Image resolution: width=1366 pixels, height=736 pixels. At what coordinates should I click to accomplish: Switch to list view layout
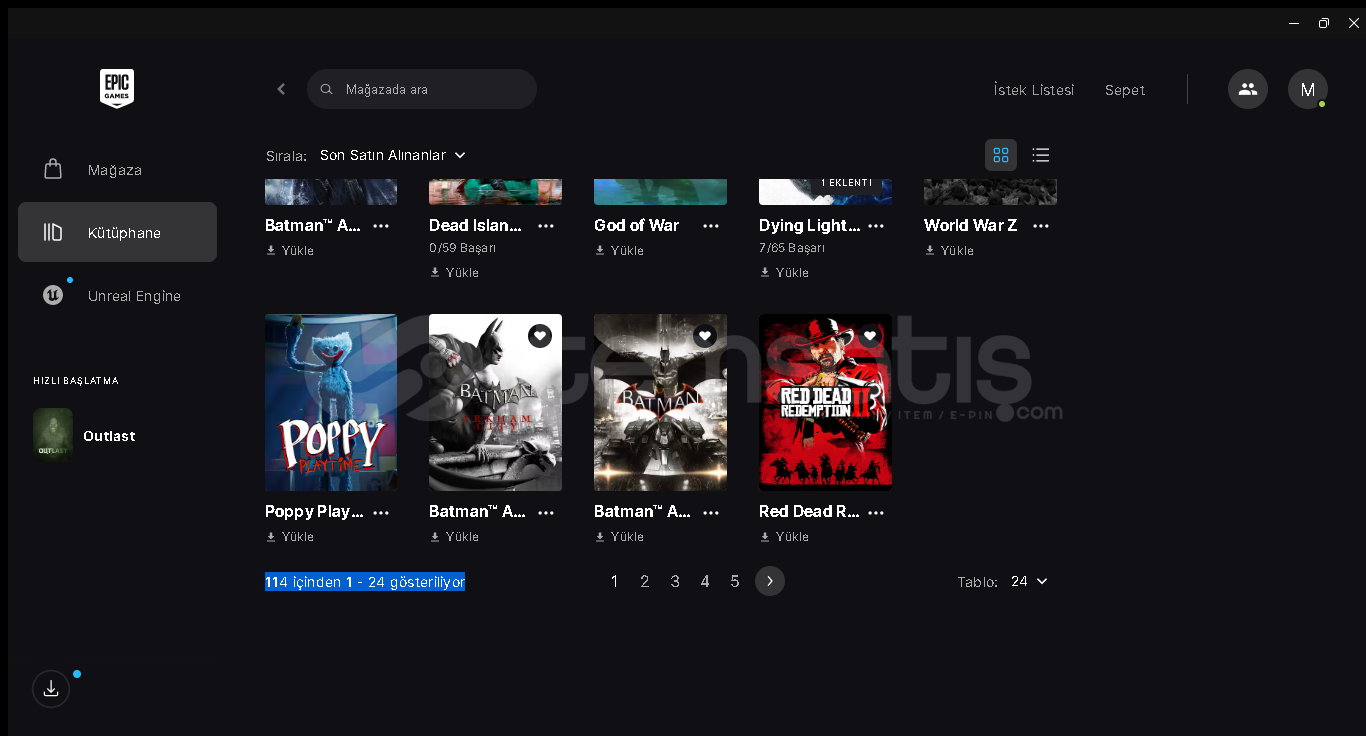(1041, 155)
